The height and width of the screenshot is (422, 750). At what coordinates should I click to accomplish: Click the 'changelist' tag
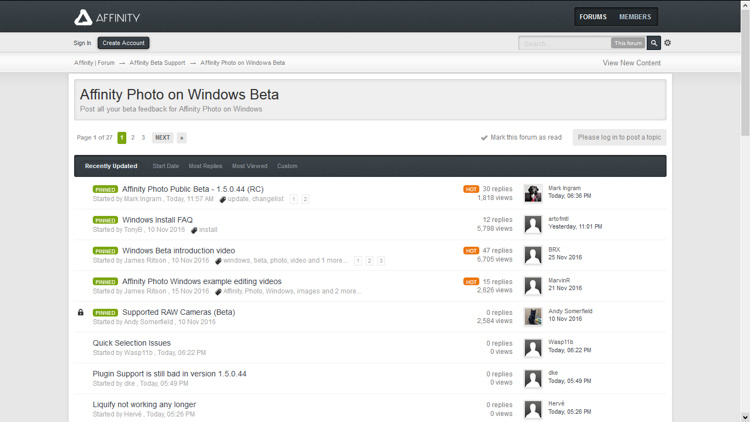pyautogui.click(x=268, y=199)
